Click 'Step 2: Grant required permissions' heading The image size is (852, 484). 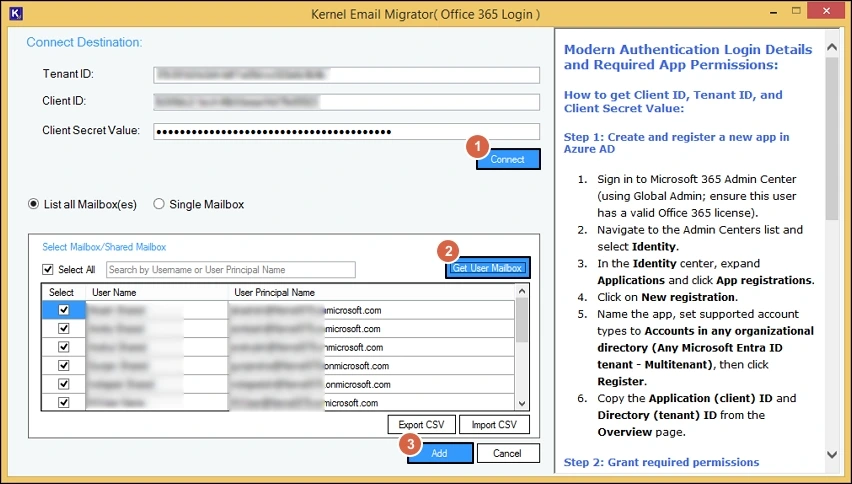[661, 462]
